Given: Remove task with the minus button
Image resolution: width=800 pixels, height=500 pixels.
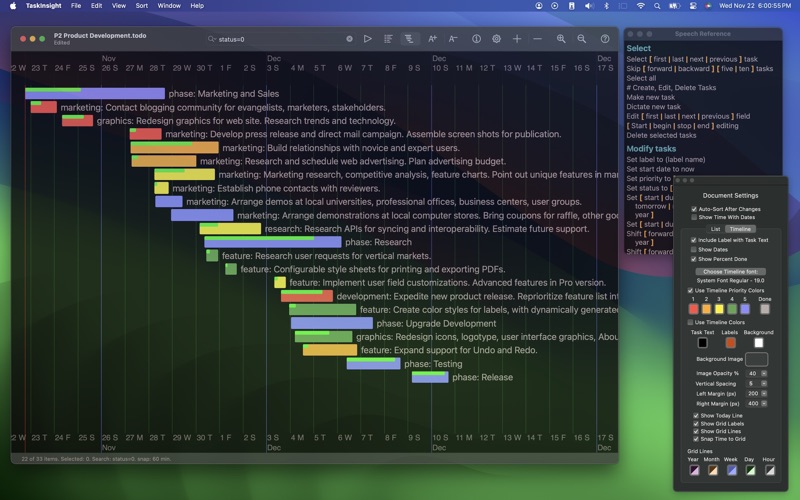Looking at the screenshot, I should 537,39.
